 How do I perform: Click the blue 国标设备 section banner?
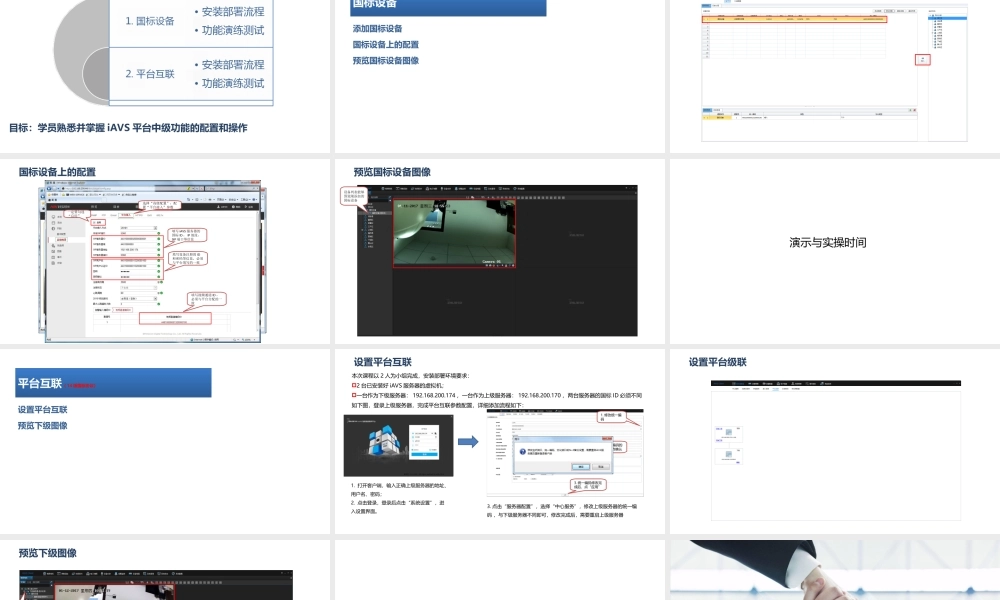[448, 6]
